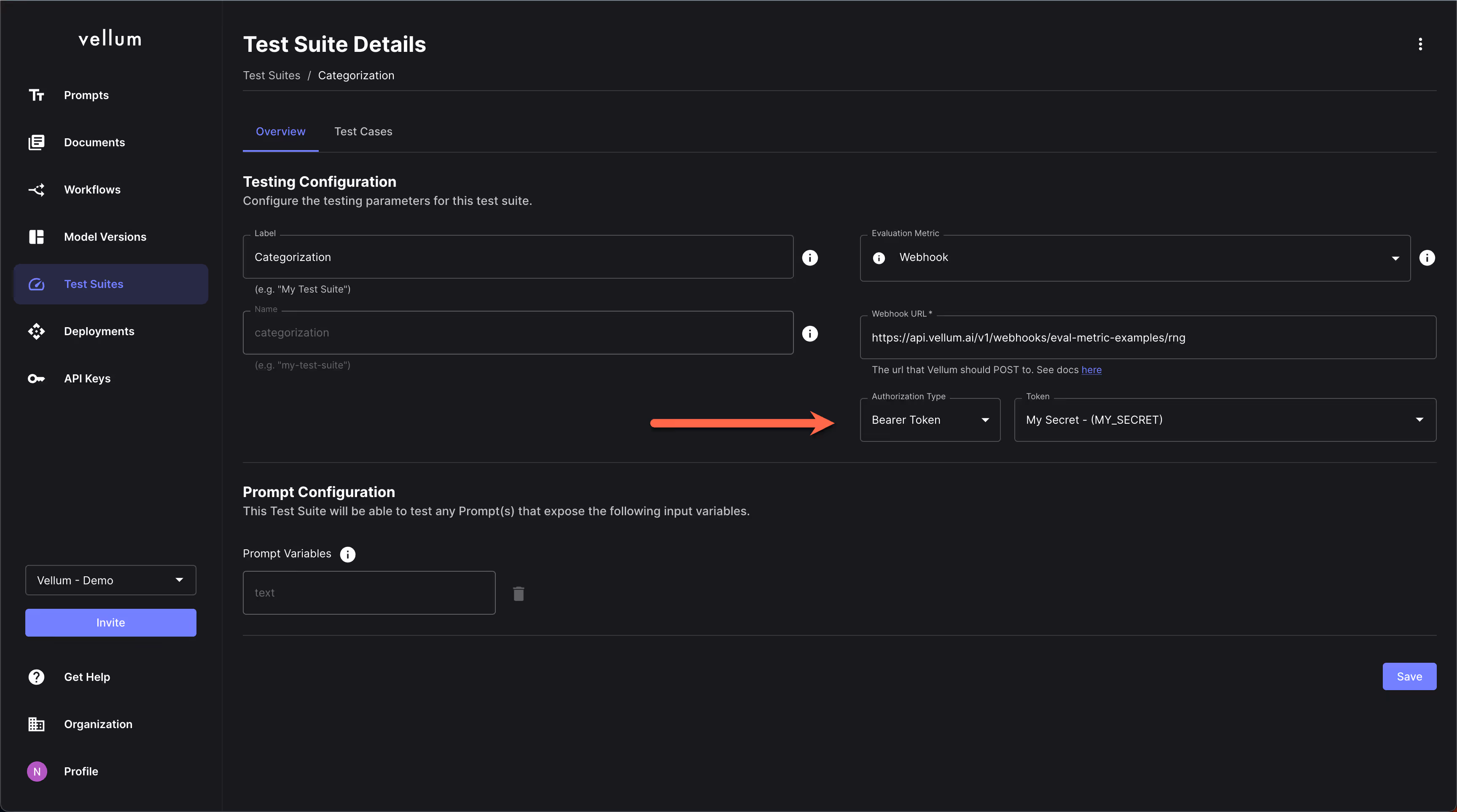
Task: Expand the Evaluation Metric dropdown
Action: pyautogui.click(x=1395, y=258)
